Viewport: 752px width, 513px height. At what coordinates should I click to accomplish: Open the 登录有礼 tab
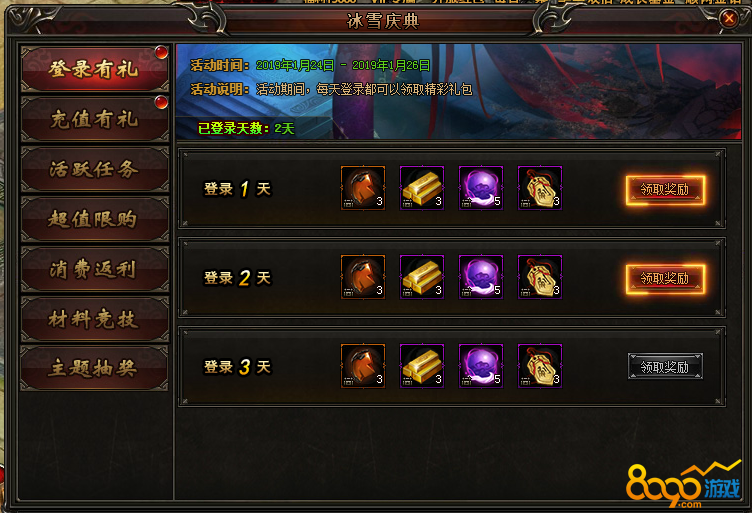pyautogui.click(x=94, y=69)
